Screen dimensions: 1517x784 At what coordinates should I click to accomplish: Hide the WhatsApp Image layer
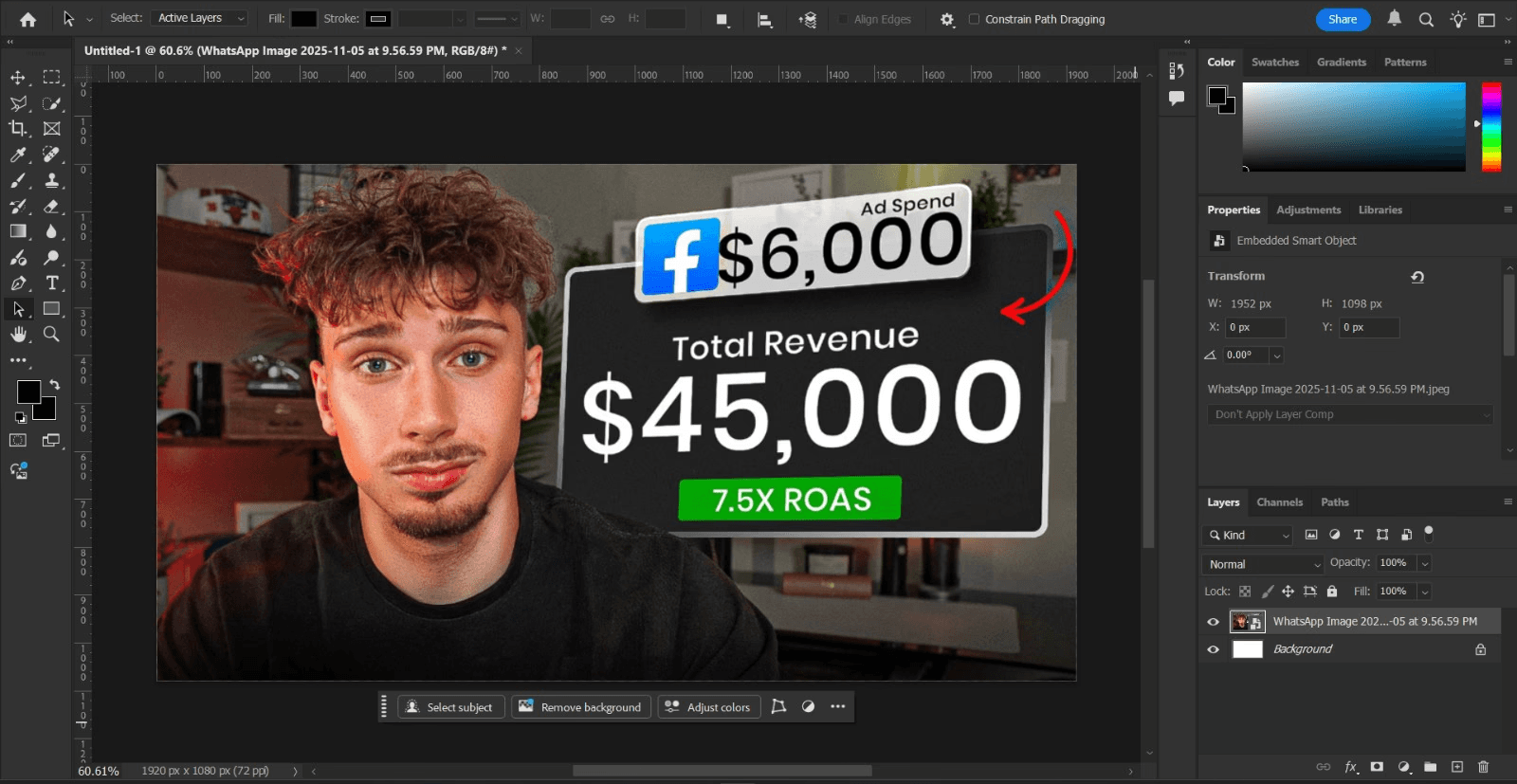pos(1213,622)
